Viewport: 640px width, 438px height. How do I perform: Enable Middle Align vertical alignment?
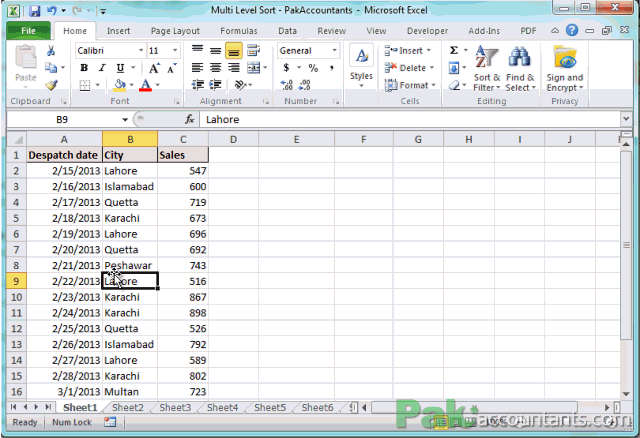pyautogui.click(x=216, y=51)
